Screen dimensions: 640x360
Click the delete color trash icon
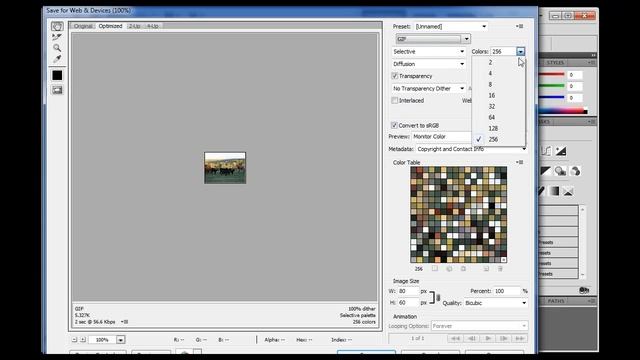(500, 269)
